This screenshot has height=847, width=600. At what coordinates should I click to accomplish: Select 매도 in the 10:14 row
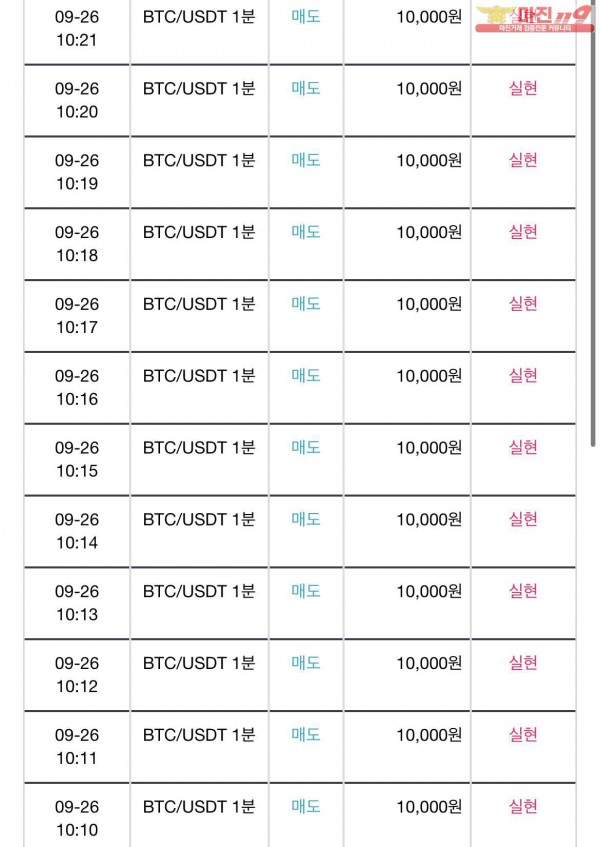(306, 519)
